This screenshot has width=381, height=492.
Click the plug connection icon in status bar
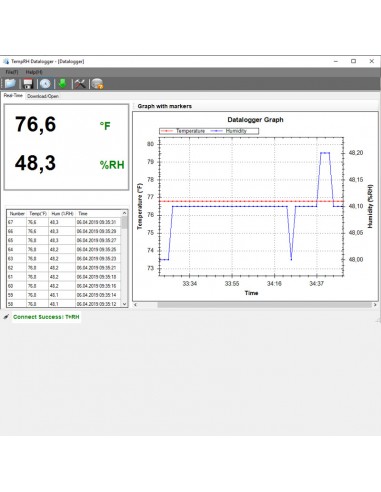6,317
